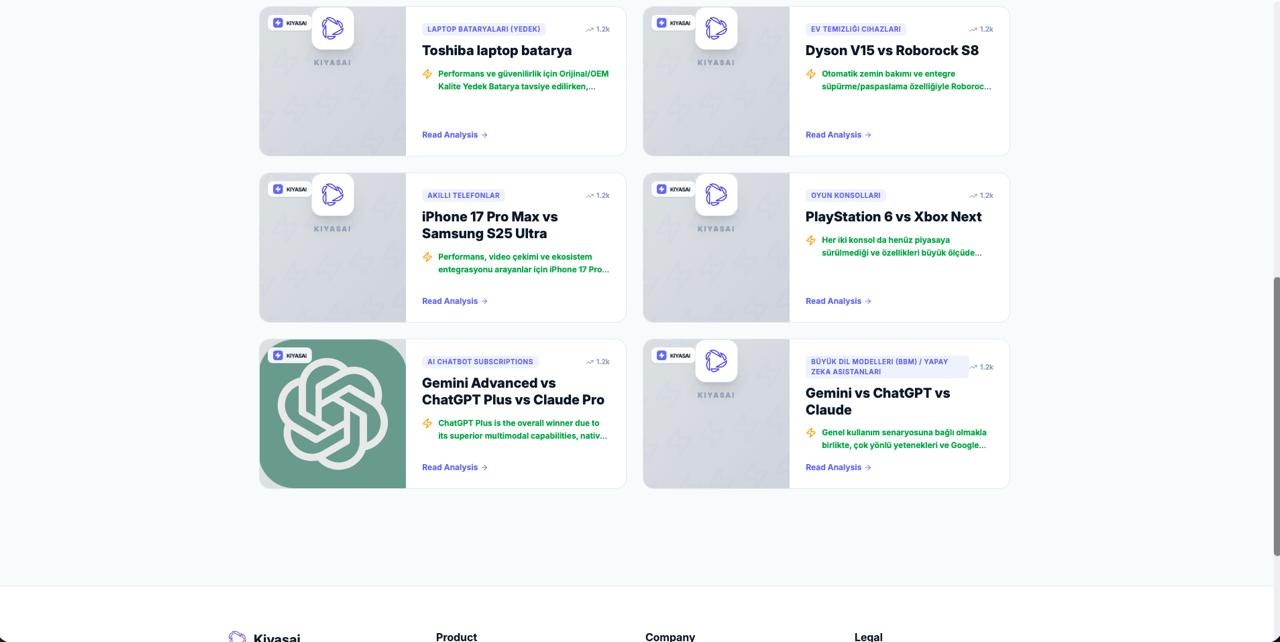The height and width of the screenshot is (642, 1280).
Task: Click the Kiyasai logo icon on Gemini vs ChatGPT vs Claude thumbnail
Action: pyautogui.click(x=716, y=361)
